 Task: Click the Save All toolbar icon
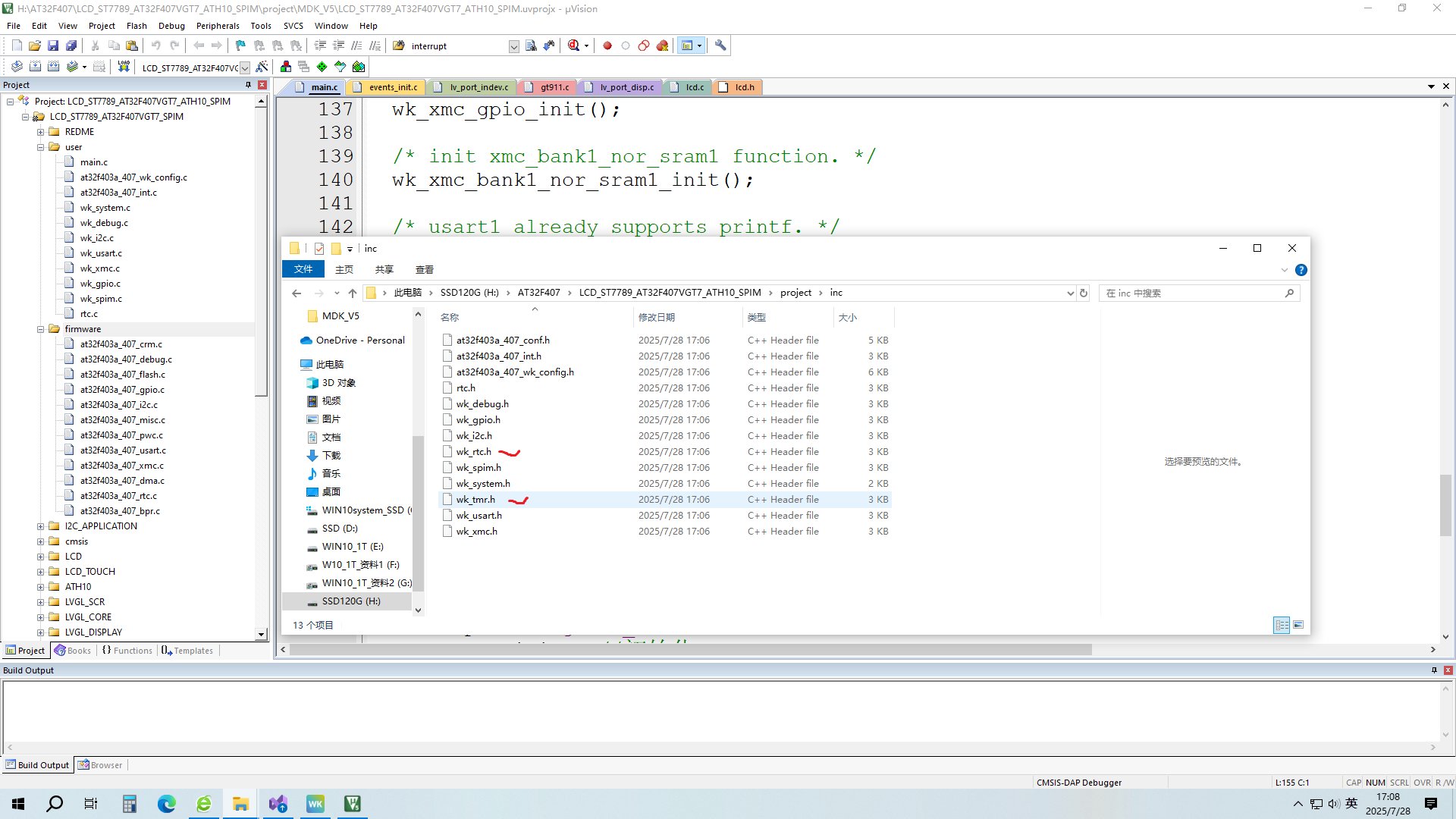(x=71, y=45)
